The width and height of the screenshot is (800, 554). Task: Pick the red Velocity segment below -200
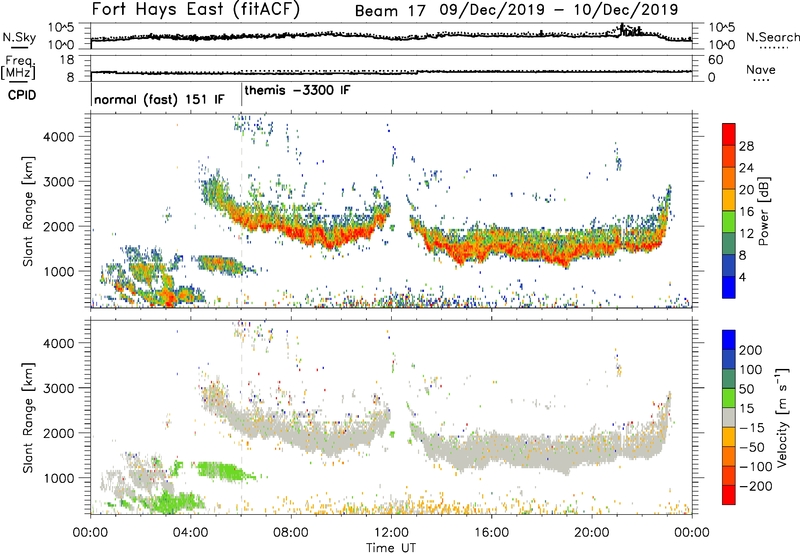point(729,495)
